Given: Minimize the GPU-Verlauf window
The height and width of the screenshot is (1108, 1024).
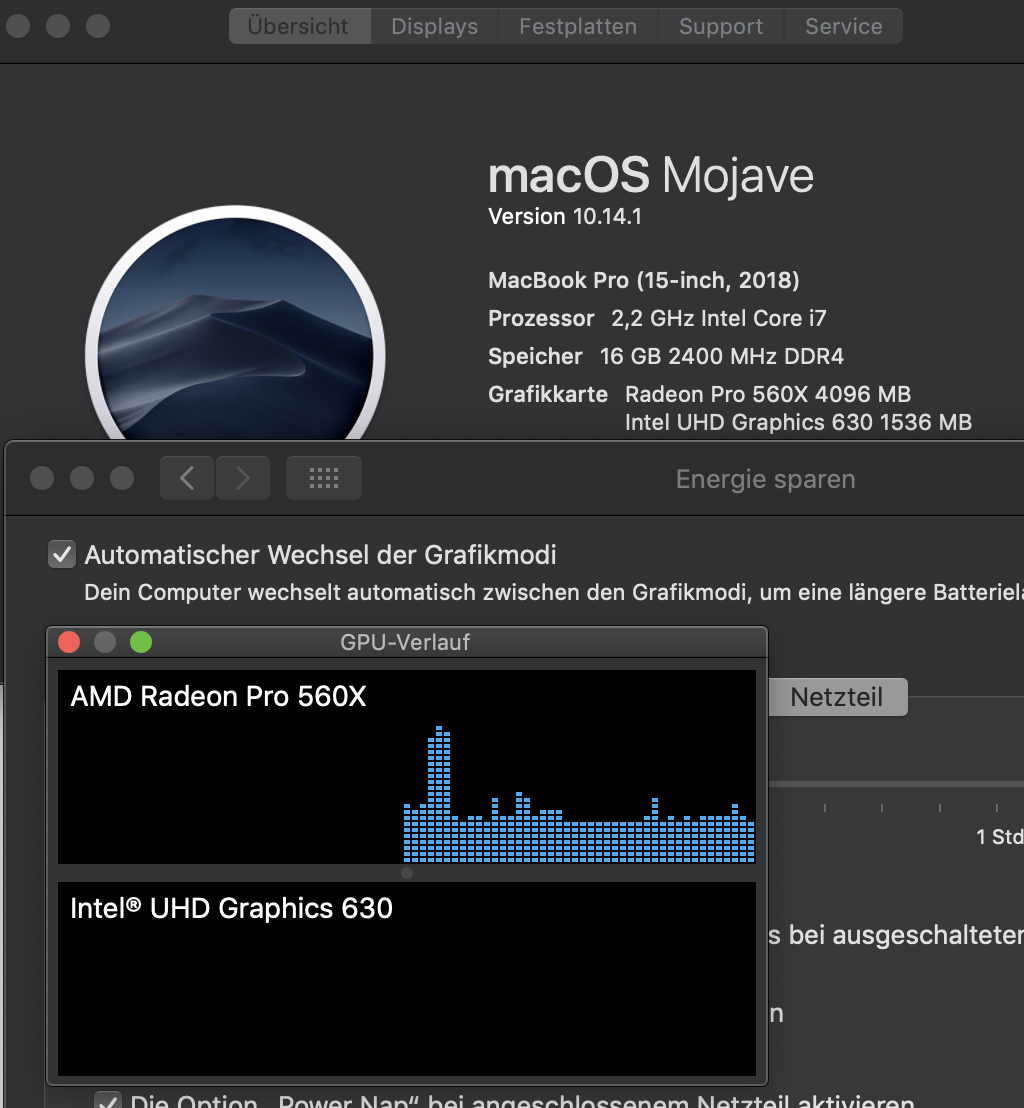Looking at the screenshot, I should click(105, 642).
